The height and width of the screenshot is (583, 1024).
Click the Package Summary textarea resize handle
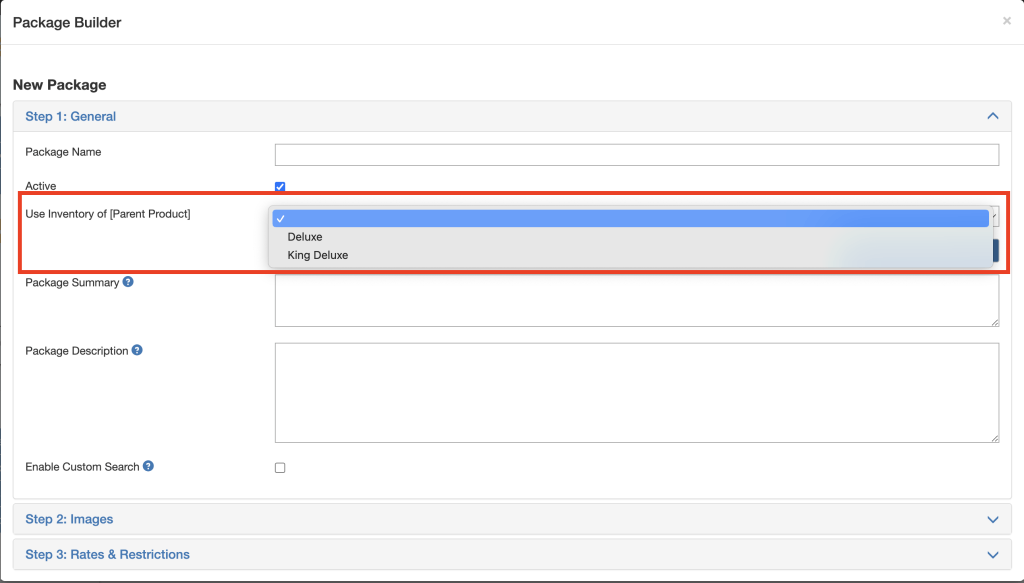pyautogui.click(x=995, y=322)
